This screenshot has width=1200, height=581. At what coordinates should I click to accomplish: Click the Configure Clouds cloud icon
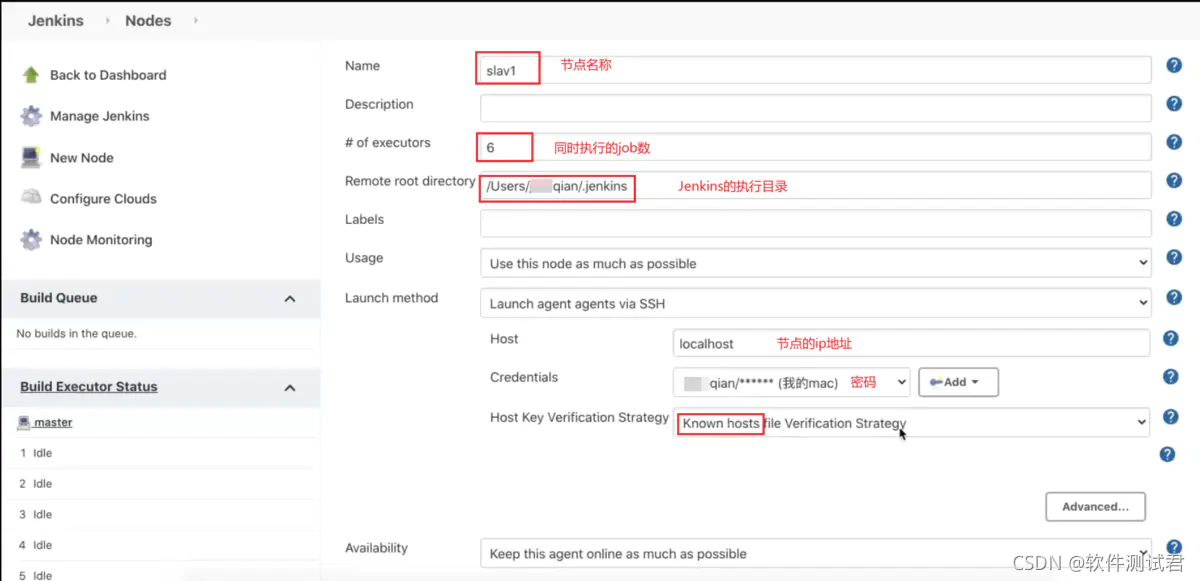click(31, 198)
